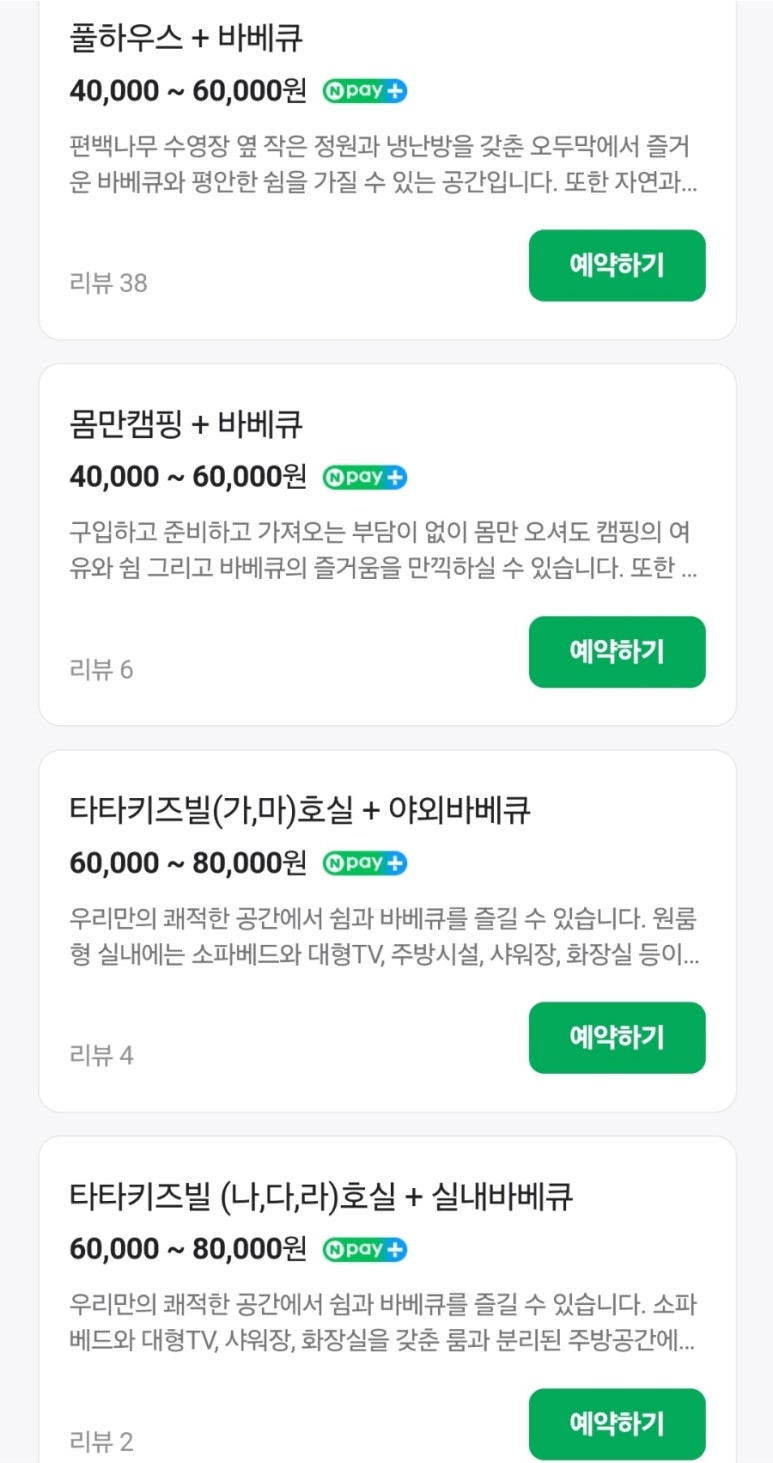Viewport: 773px width, 1463px height.
Task: Tap the Npay+ badge on 타타키즈빌(가,마)호실
Action: [364, 863]
